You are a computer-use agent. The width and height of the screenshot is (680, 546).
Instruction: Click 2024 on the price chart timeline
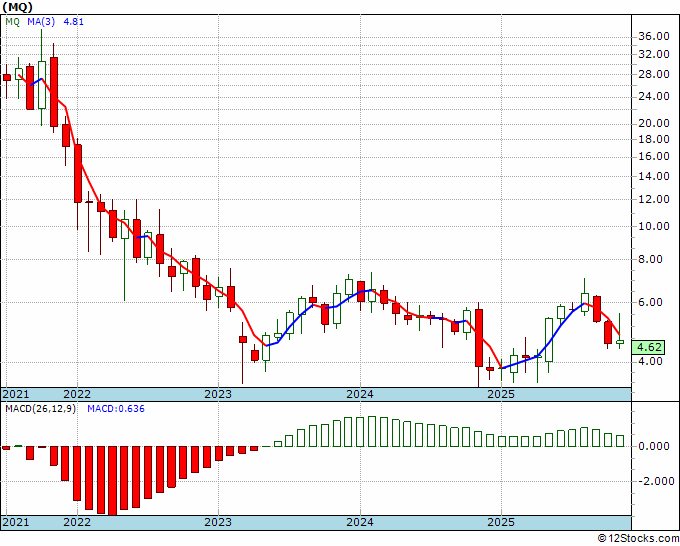[360, 394]
